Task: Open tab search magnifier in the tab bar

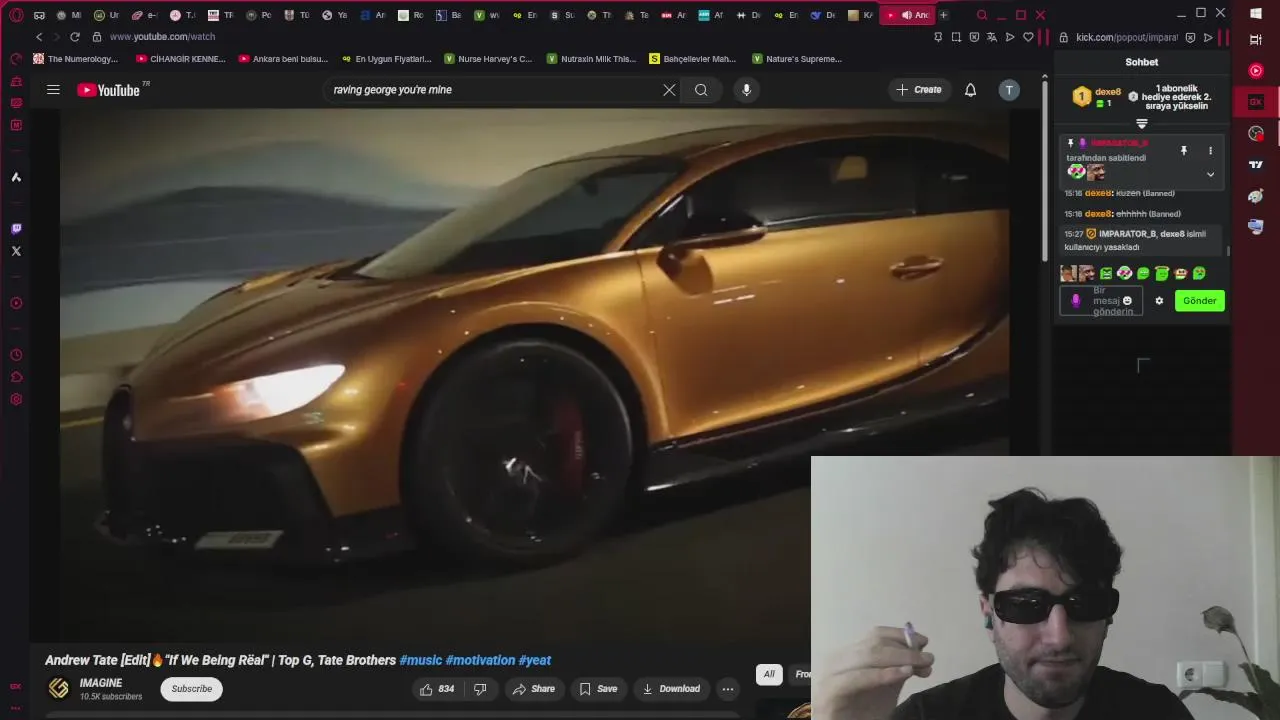Action: coord(982,15)
